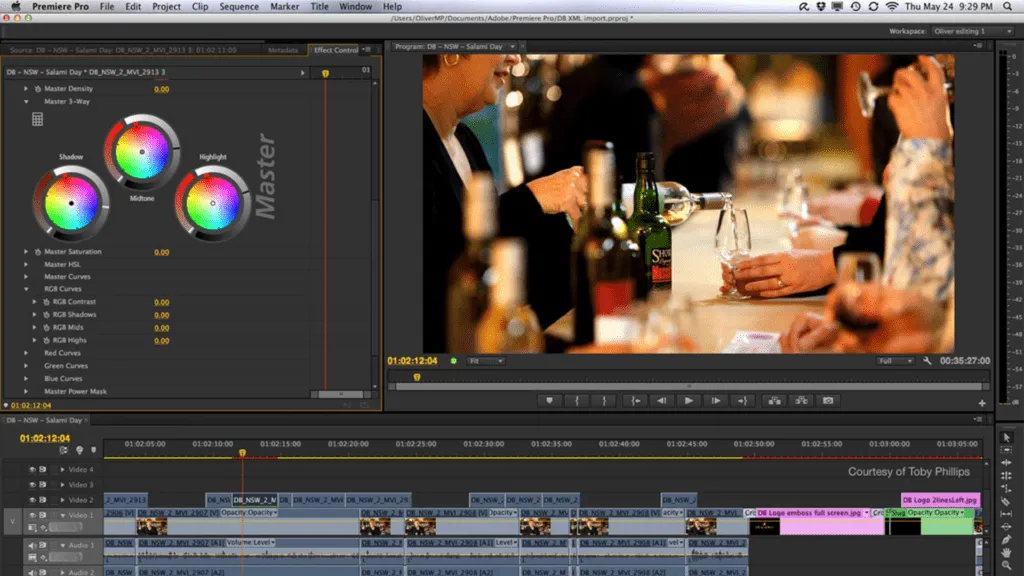Expand the Master HSL section
The width and height of the screenshot is (1024, 576).
[x=26, y=264]
